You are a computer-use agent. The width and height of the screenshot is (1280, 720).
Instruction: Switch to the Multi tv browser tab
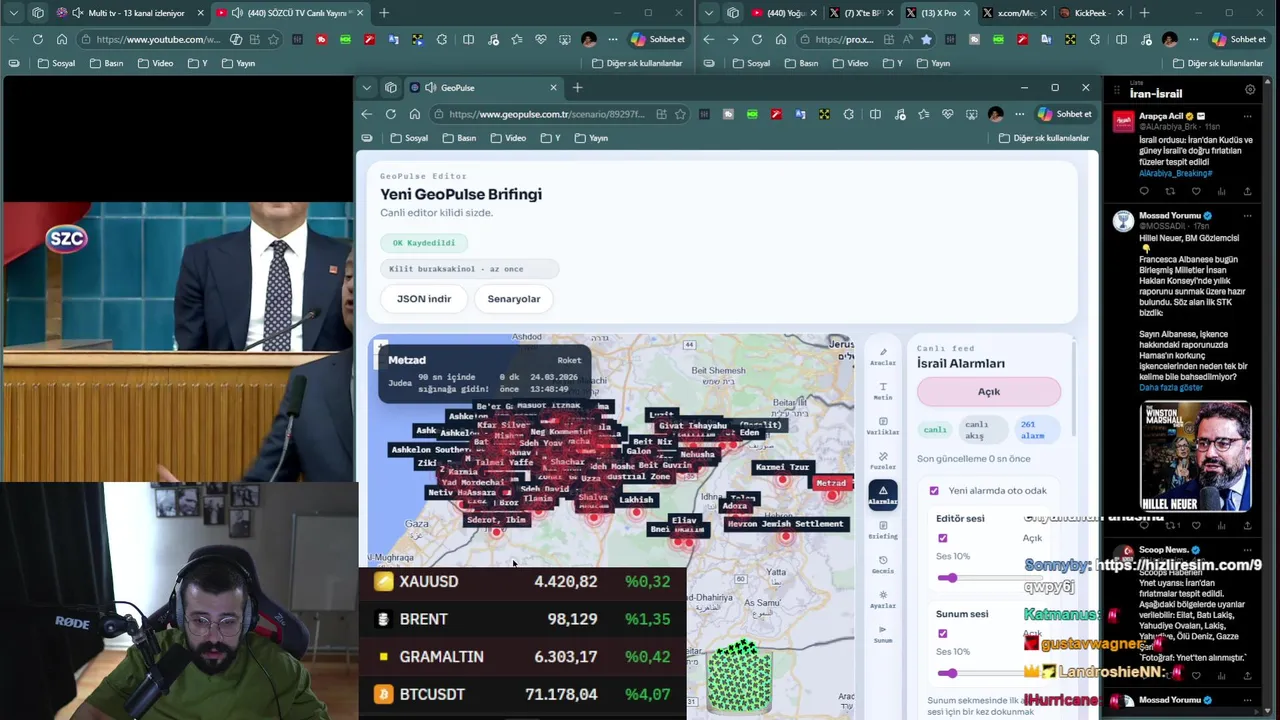pyautogui.click(x=128, y=13)
